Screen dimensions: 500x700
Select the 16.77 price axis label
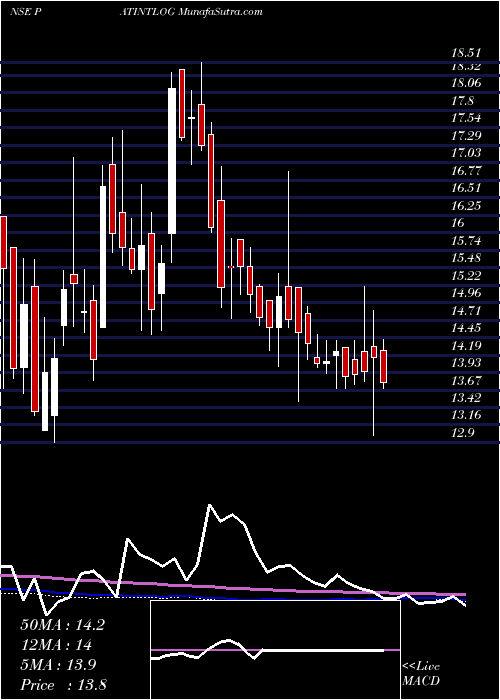coord(466,170)
